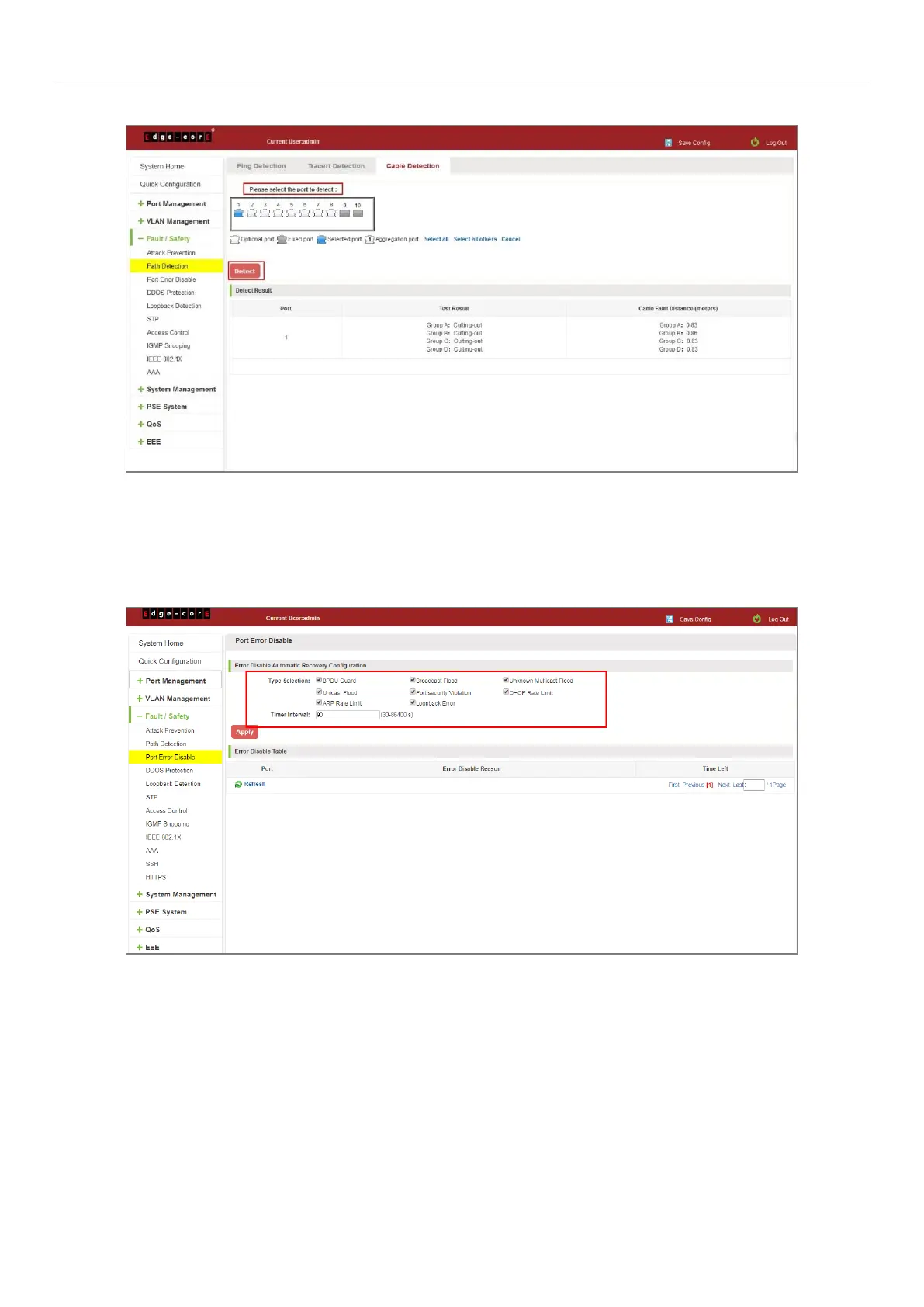Toggle the Broadcast Flood checkbox
Image resolution: width=924 pixels, height=1307 pixels.
click(x=413, y=680)
